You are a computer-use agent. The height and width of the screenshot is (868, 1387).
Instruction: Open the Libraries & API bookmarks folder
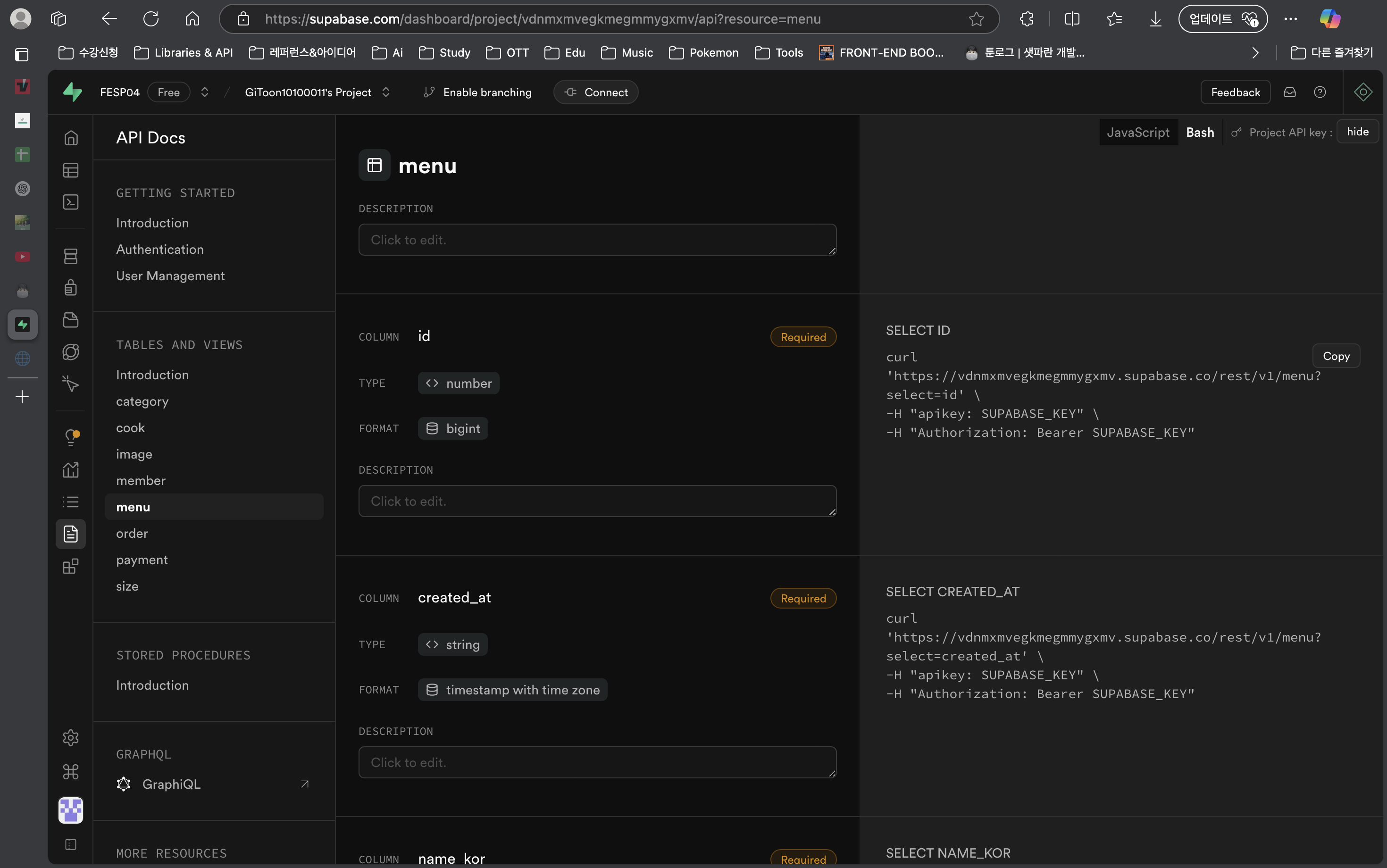click(183, 53)
